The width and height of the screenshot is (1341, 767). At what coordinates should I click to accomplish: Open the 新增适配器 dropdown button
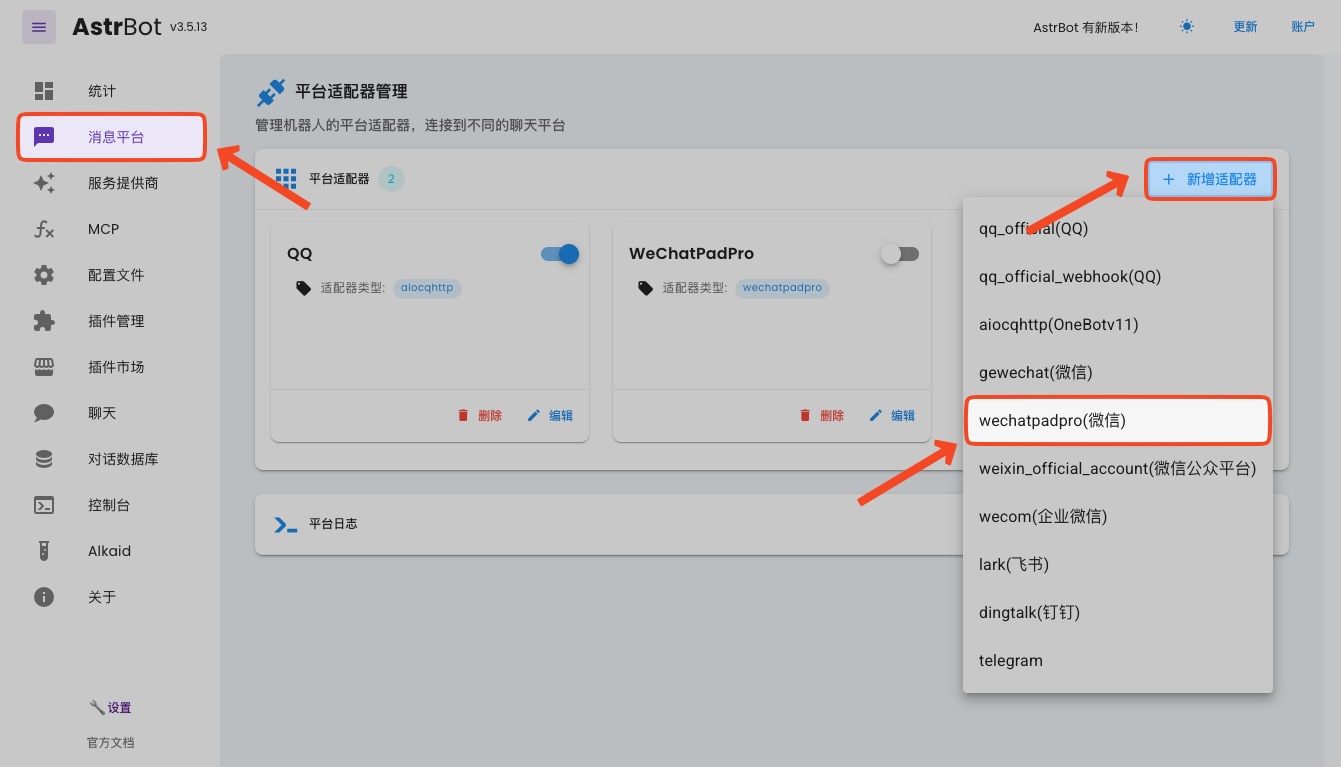pyautogui.click(x=1210, y=180)
